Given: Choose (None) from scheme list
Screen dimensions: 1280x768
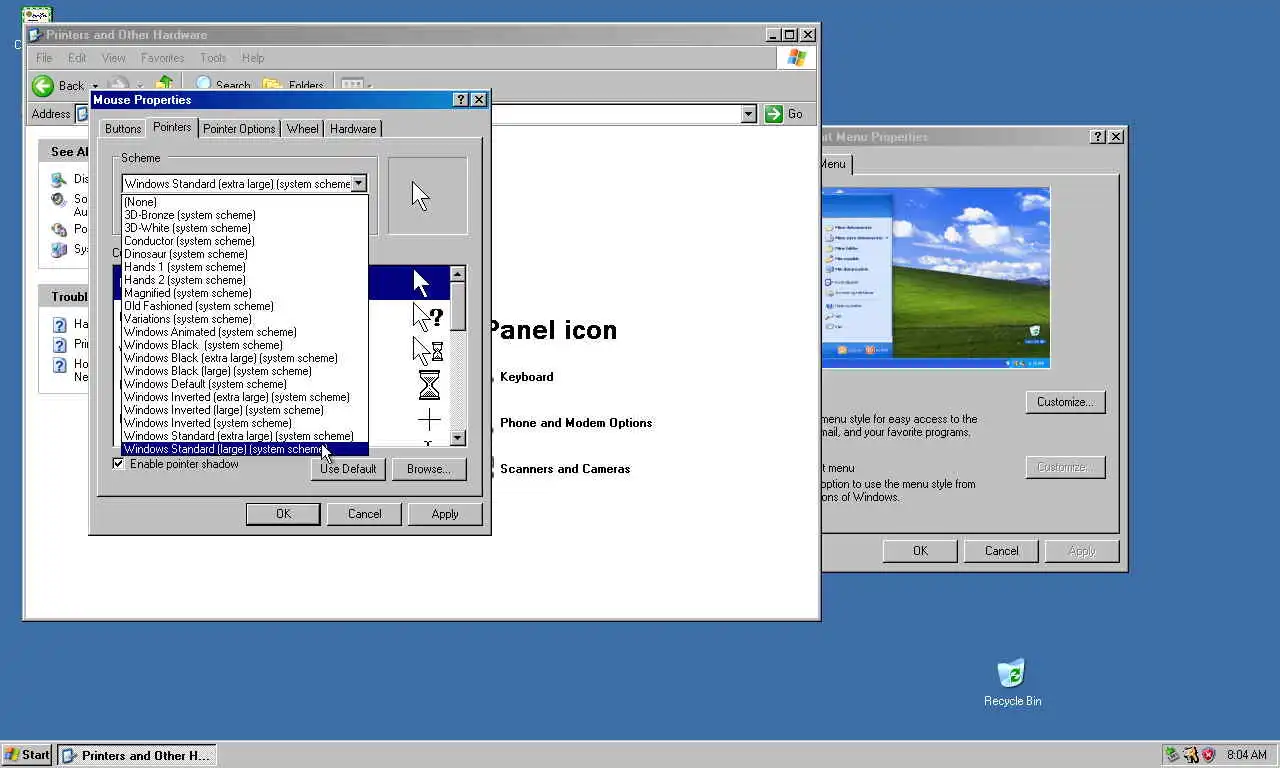Looking at the screenshot, I should (245, 202).
